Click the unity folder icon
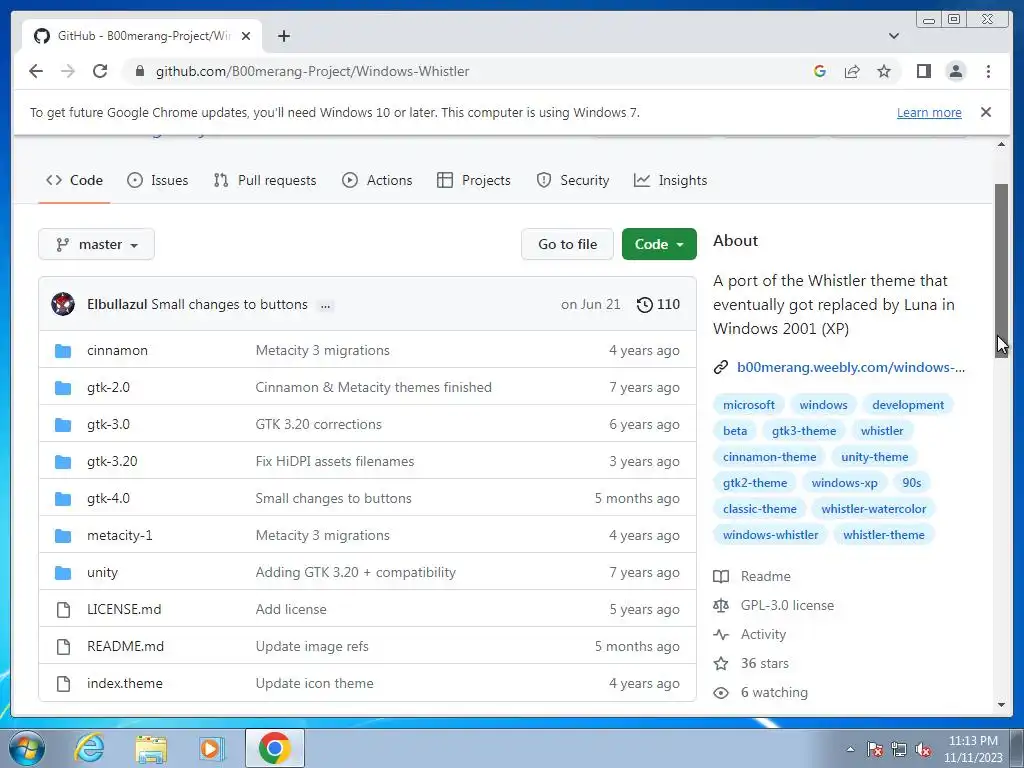 tap(63, 573)
